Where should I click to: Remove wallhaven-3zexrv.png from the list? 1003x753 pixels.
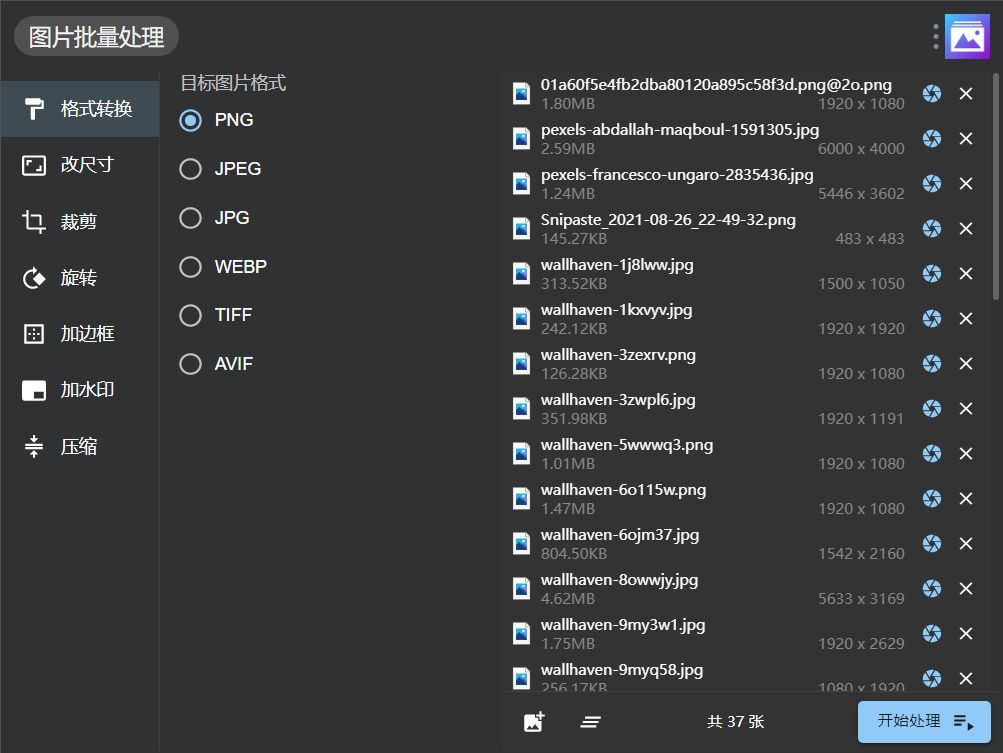[x=966, y=363]
